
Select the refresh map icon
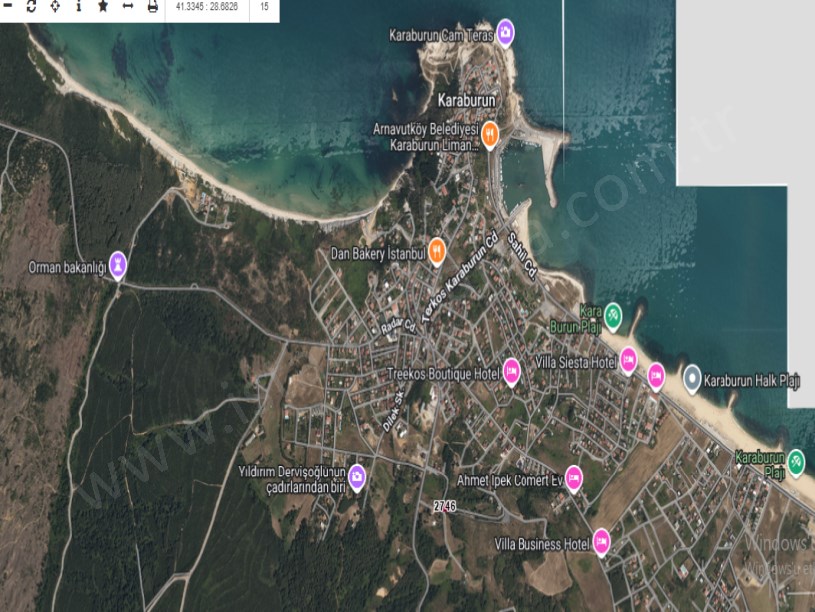pos(30,8)
